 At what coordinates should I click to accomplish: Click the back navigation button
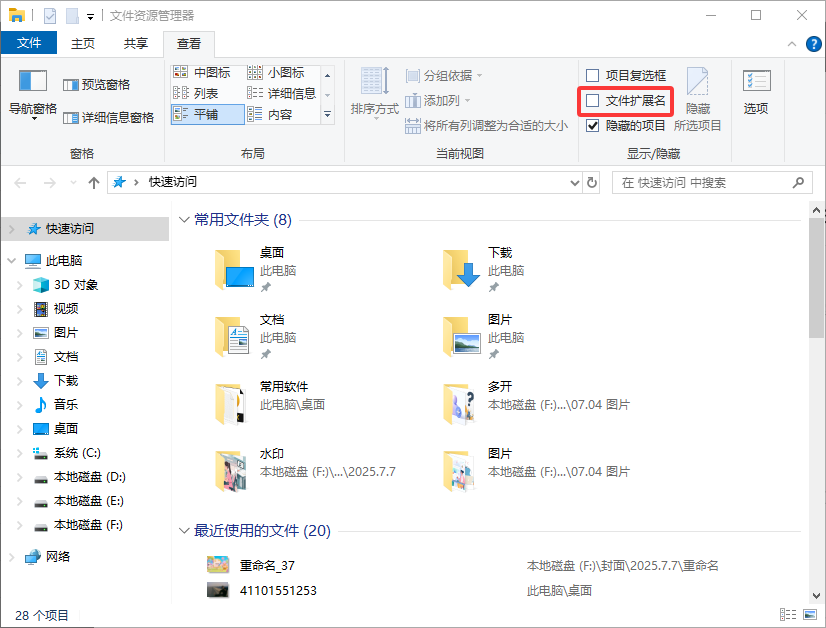coord(18,182)
